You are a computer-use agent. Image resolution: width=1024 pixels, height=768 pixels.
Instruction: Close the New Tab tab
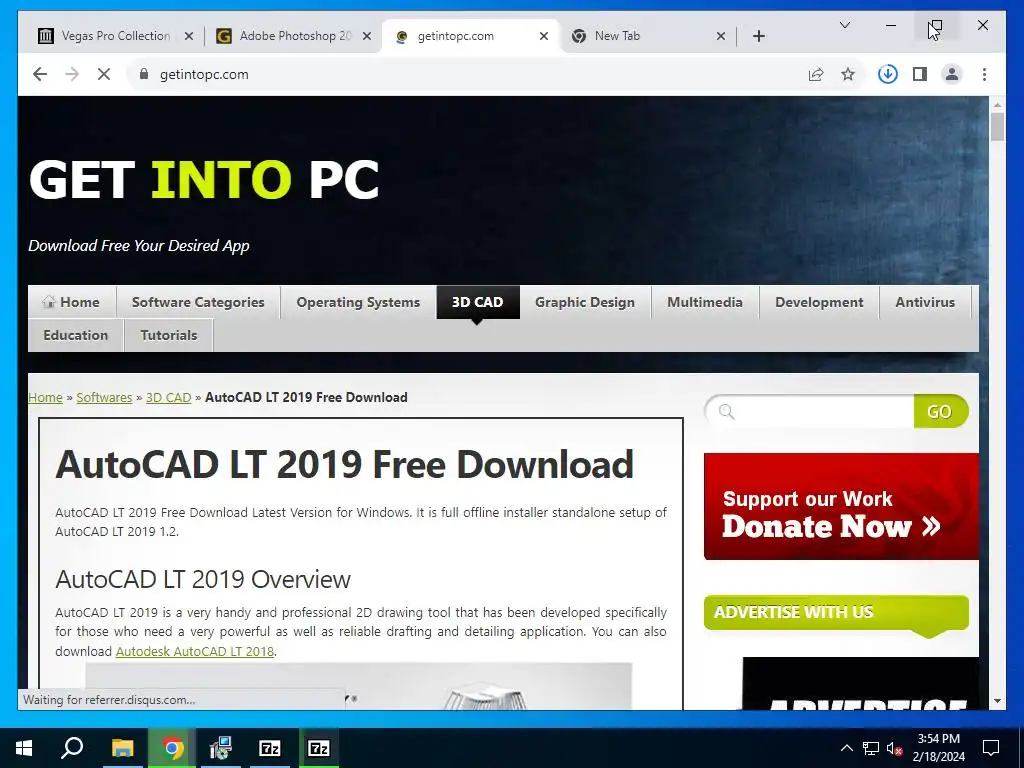pos(720,36)
